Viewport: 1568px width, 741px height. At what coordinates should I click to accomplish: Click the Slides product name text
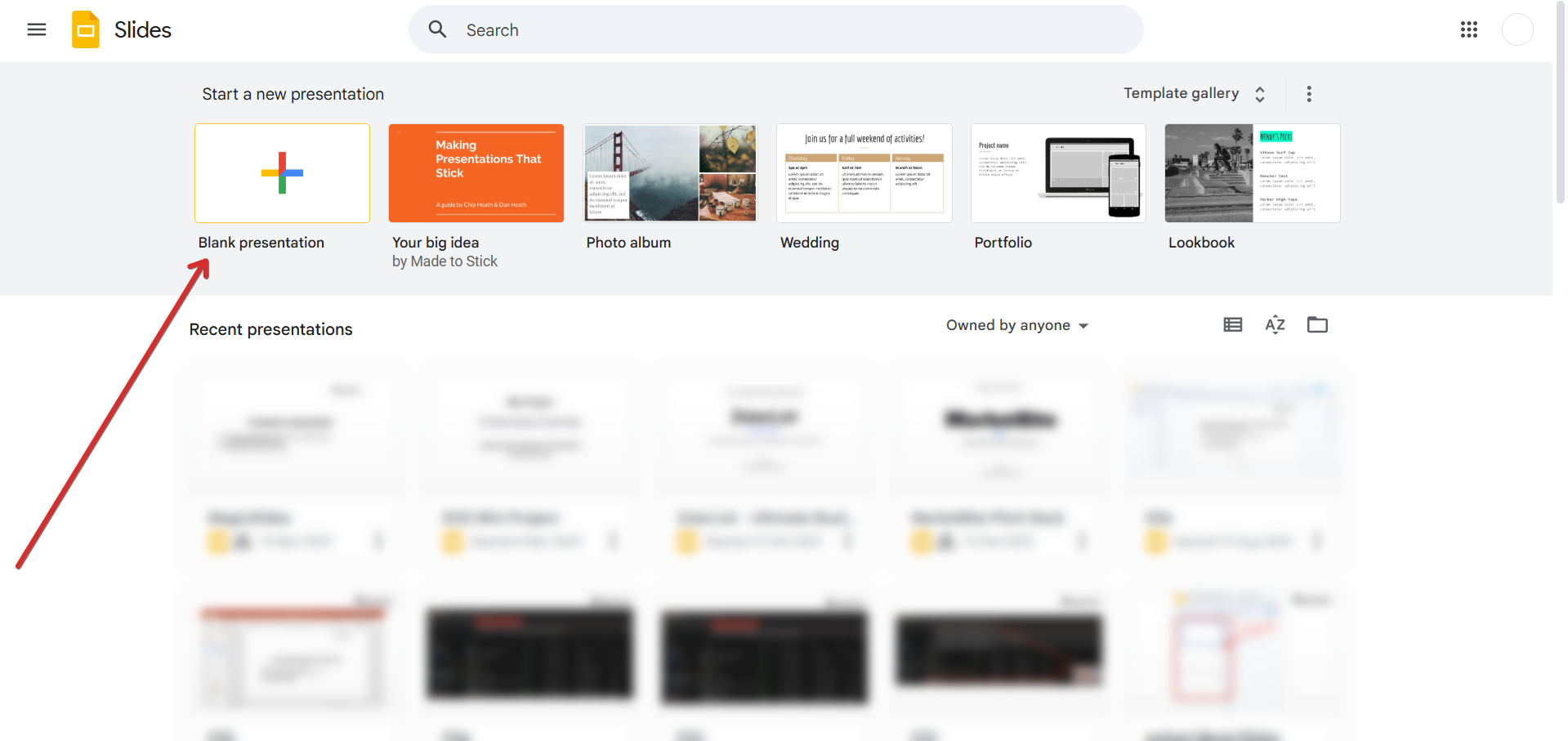pyautogui.click(x=143, y=30)
